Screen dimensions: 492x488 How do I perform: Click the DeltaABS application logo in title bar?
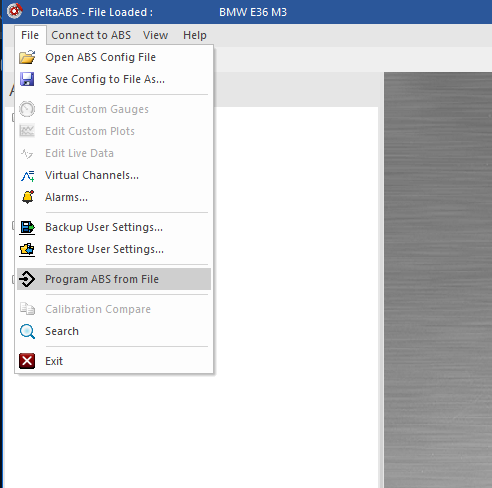[x=14, y=11]
